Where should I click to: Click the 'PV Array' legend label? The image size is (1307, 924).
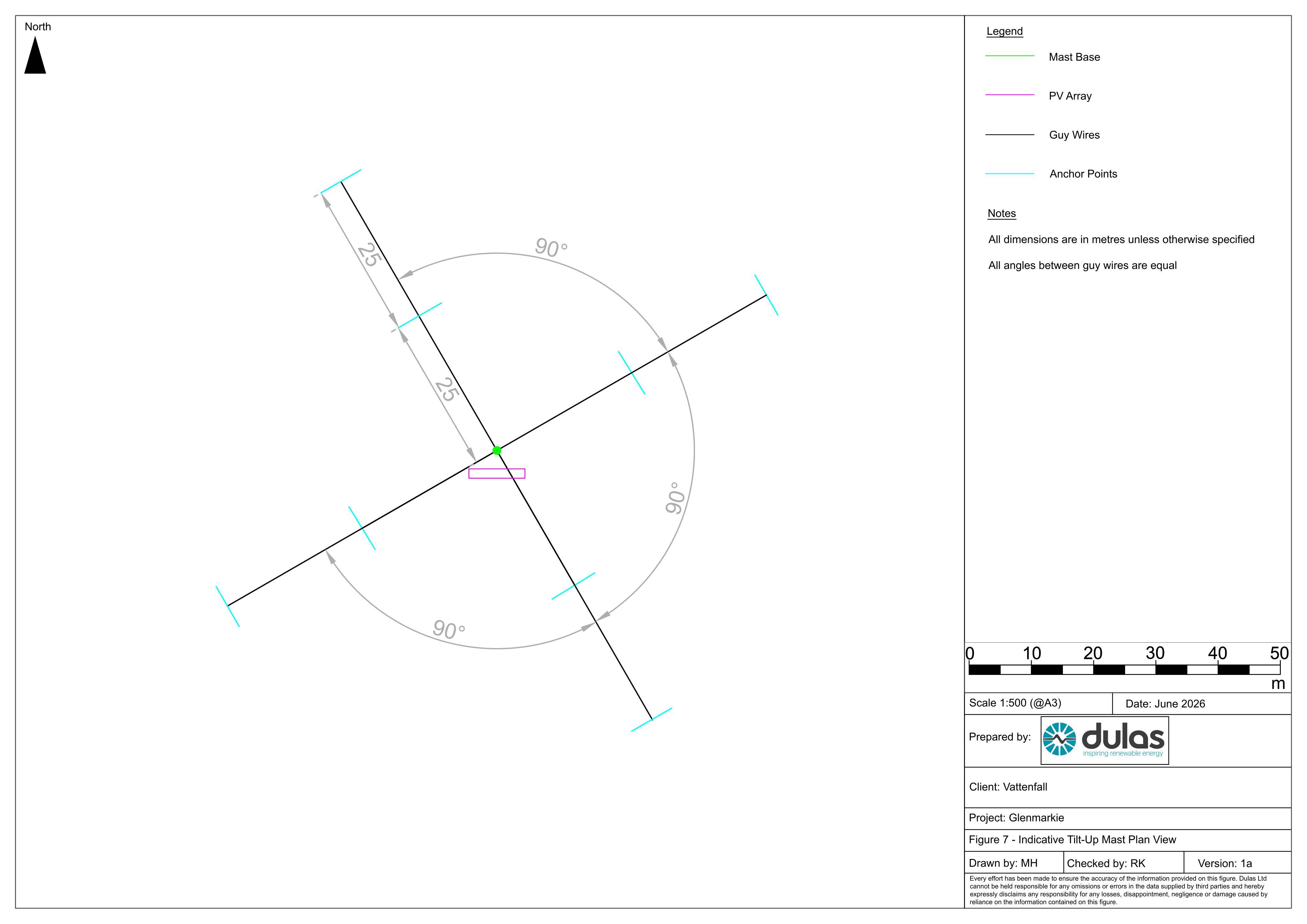(1070, 96)
